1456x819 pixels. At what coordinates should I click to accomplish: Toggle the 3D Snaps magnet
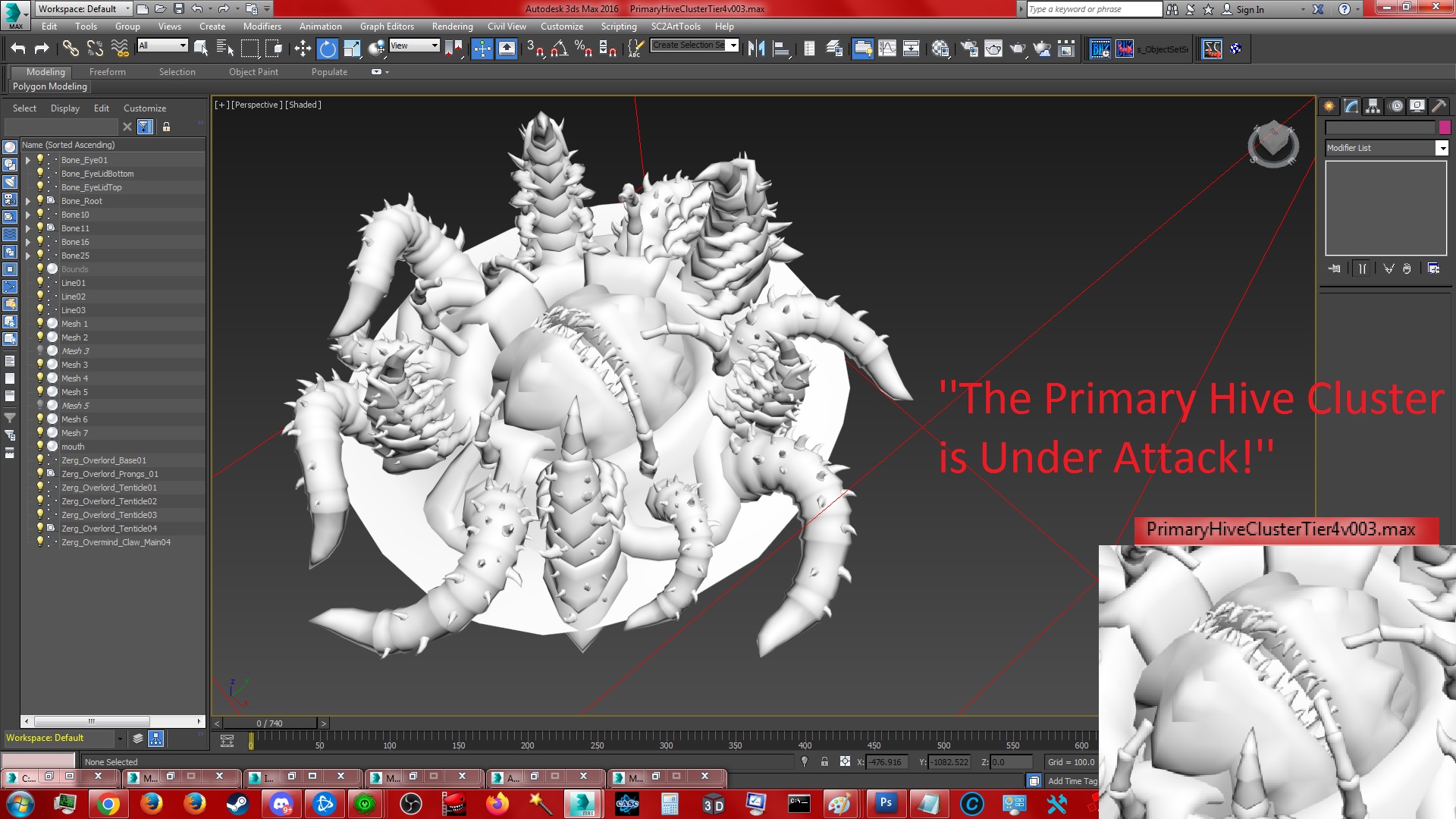[x=535, y=49]
